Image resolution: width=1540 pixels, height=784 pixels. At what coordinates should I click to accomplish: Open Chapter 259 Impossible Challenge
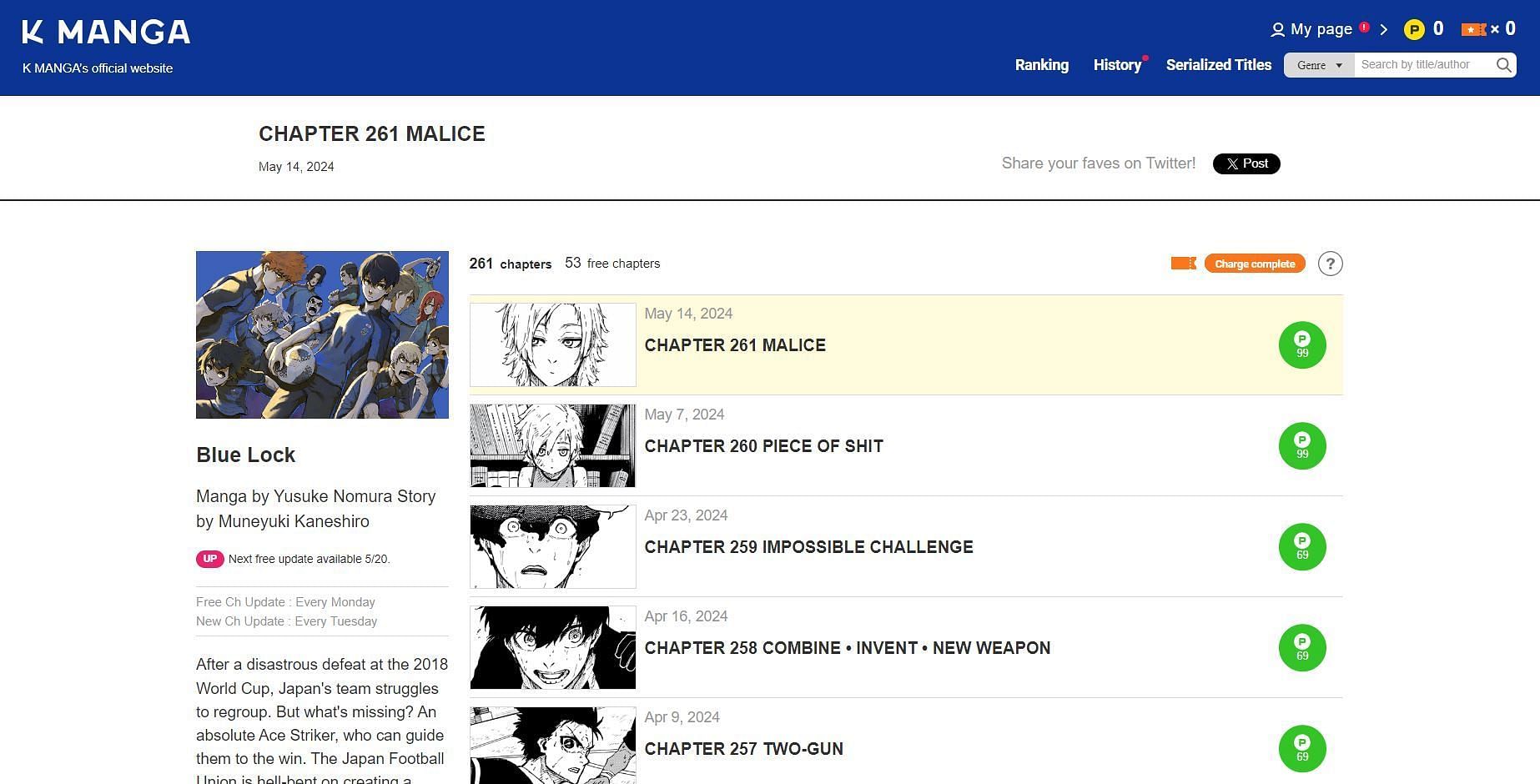pyautogui.click(x=809, y=547)
